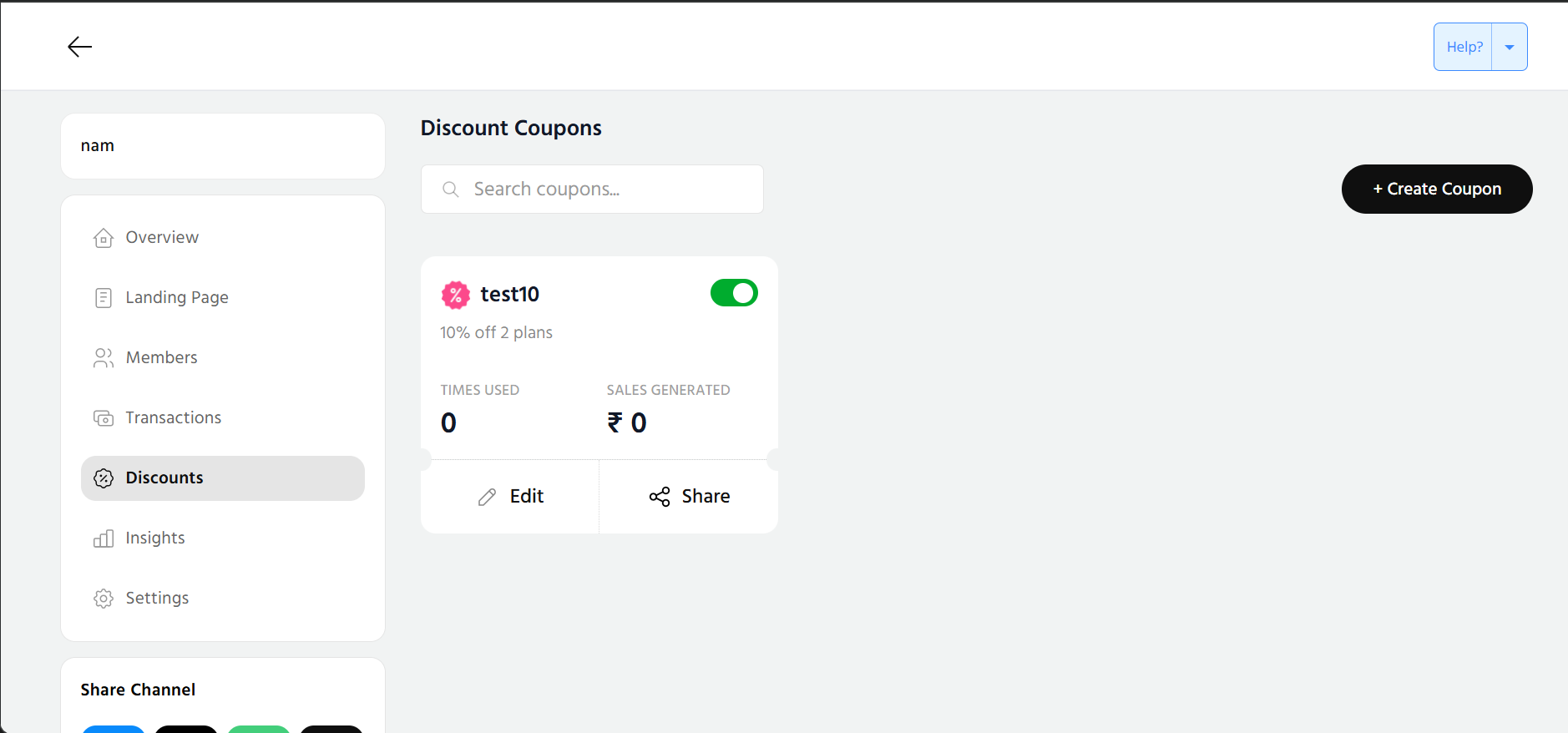Viewport: 1568px width, 733px height.
Task: Click the Insights bar chart icon
Action: 104,538
